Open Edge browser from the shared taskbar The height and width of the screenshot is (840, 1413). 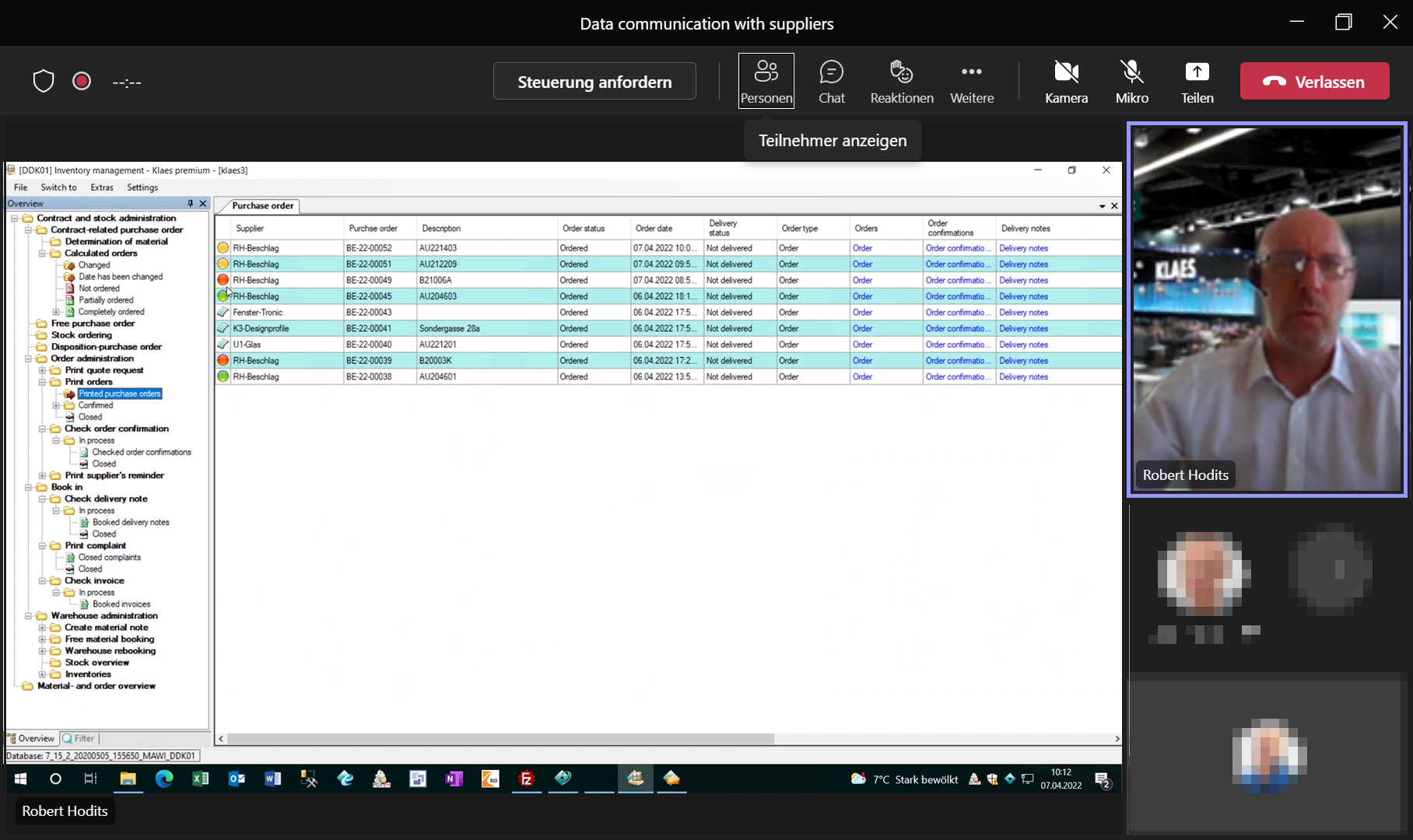[164, 779]
